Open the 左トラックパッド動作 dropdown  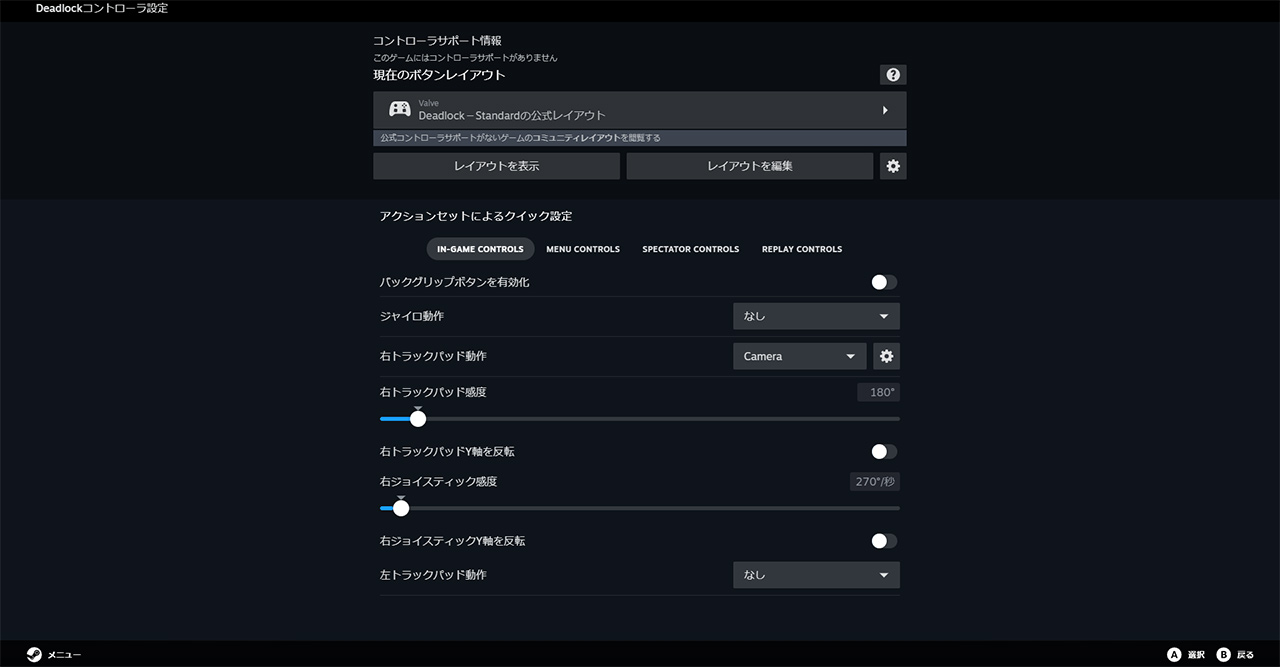tap(816, 575)
